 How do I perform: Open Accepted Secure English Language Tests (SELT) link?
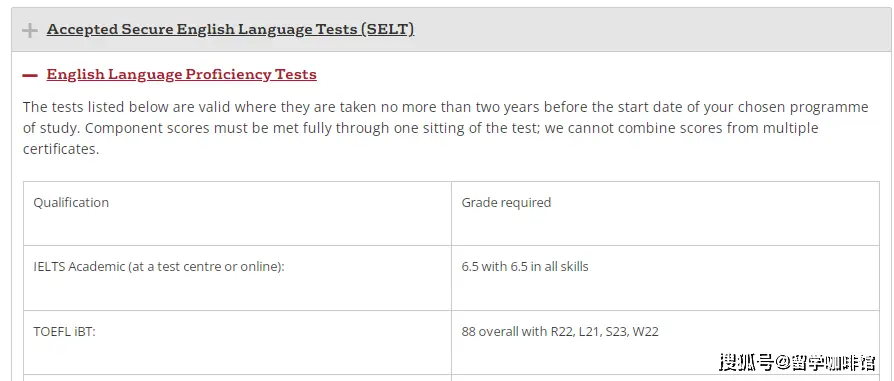click(230, 30)
